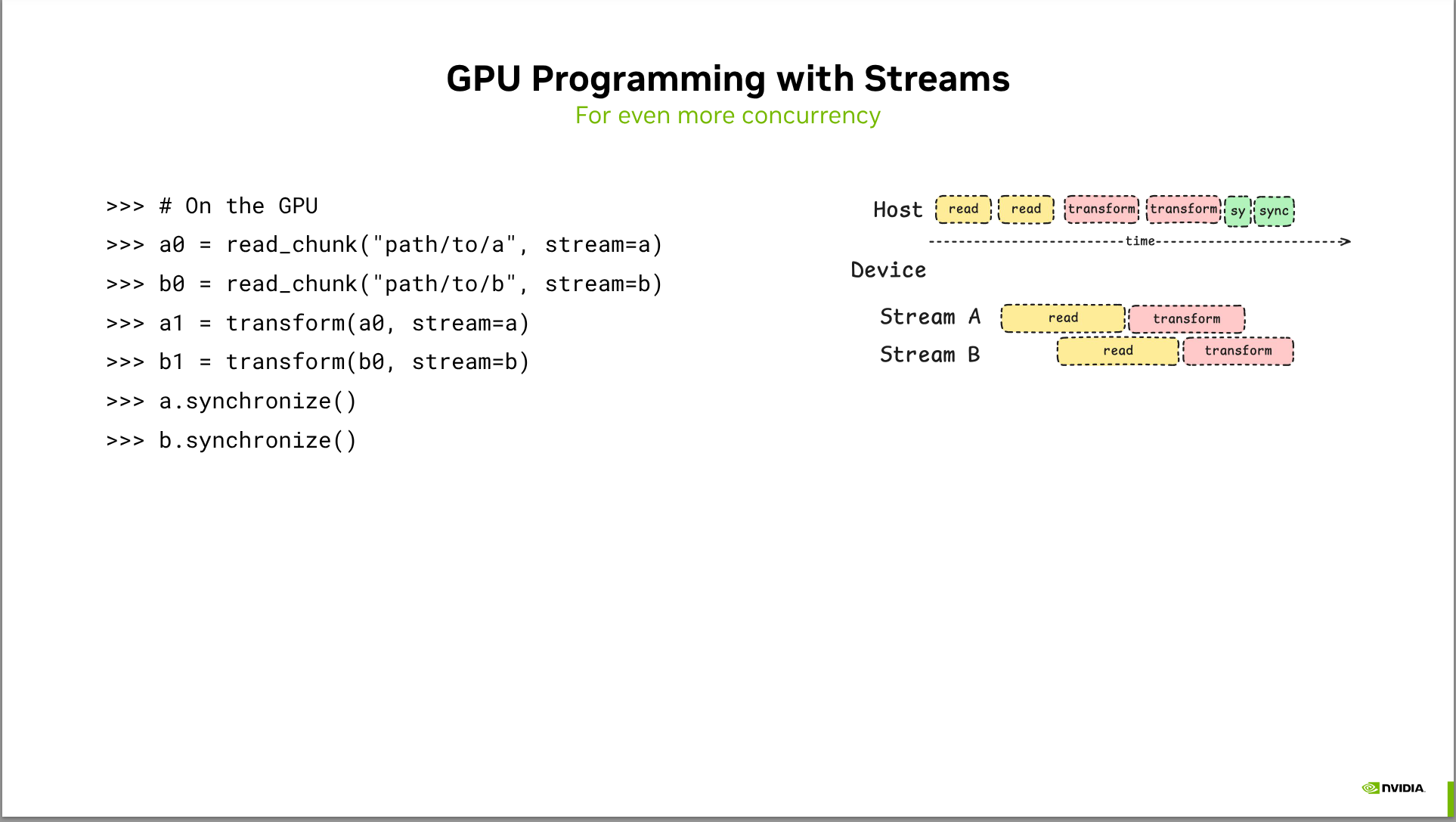Click the green 'sync' box on Host row

(1274, 211)
